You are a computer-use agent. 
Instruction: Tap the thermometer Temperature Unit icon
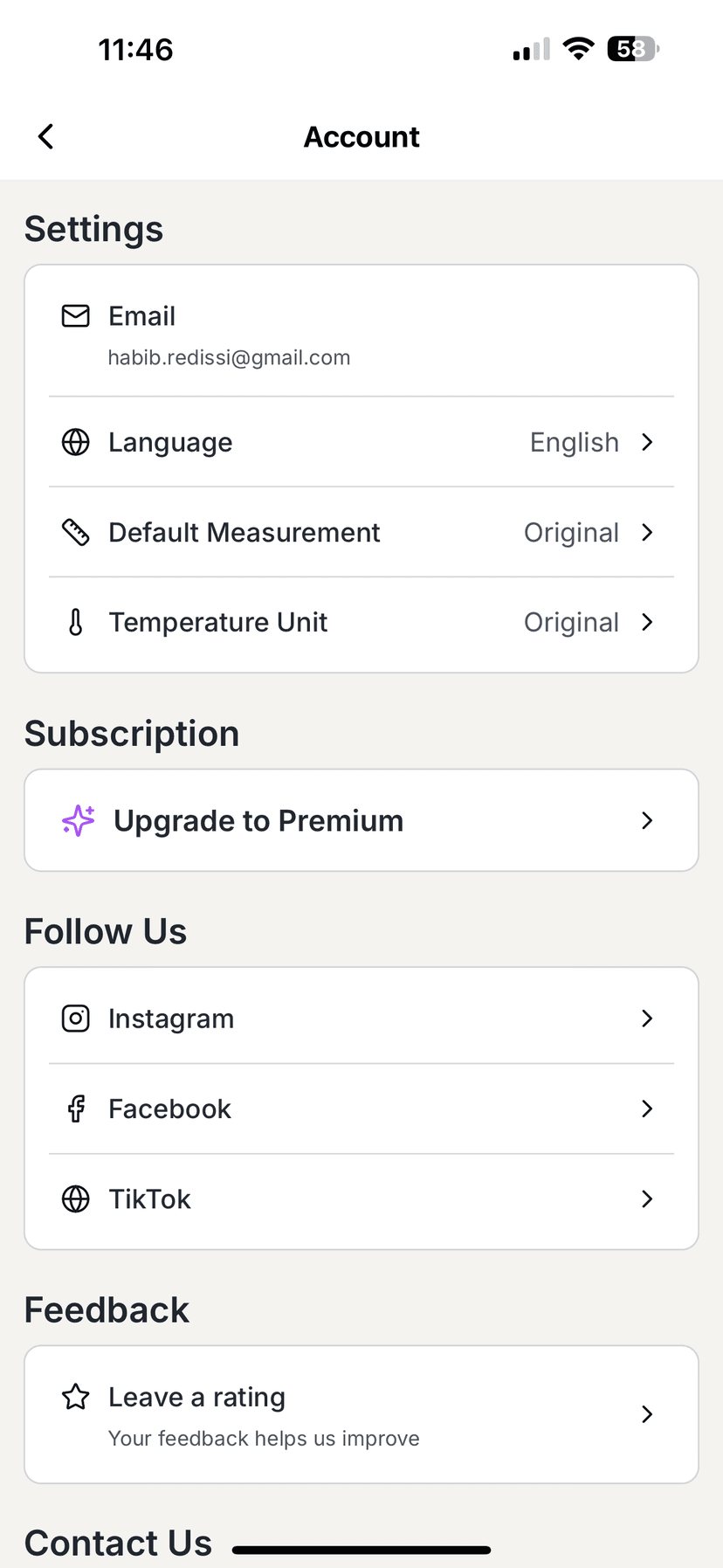[x=76, y=622]
